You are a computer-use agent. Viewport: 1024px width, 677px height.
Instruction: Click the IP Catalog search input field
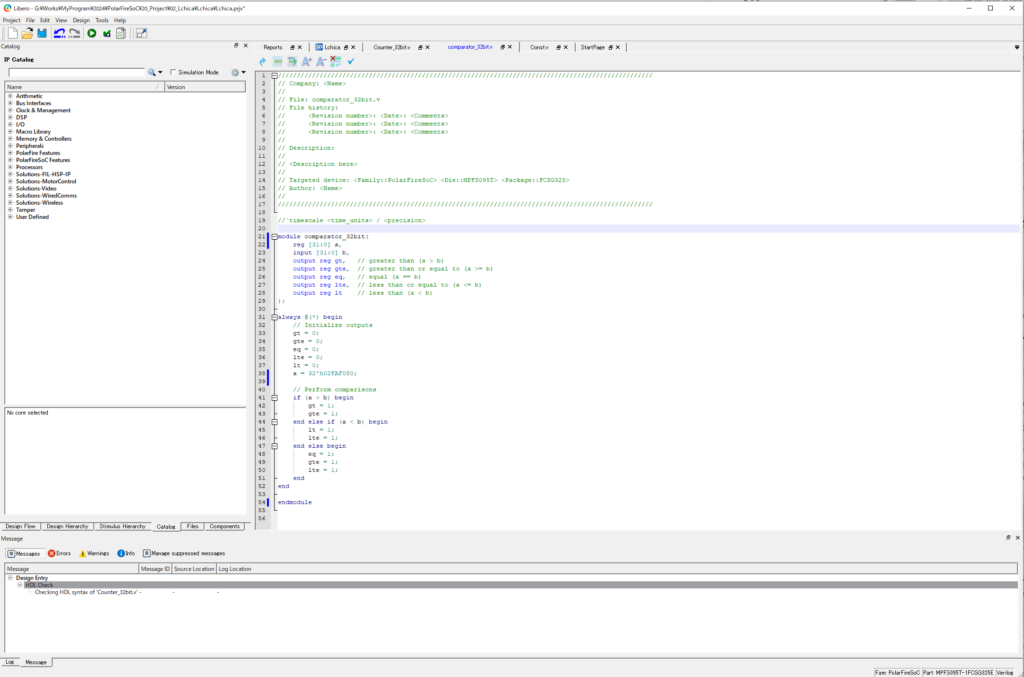tap(76, 72)
